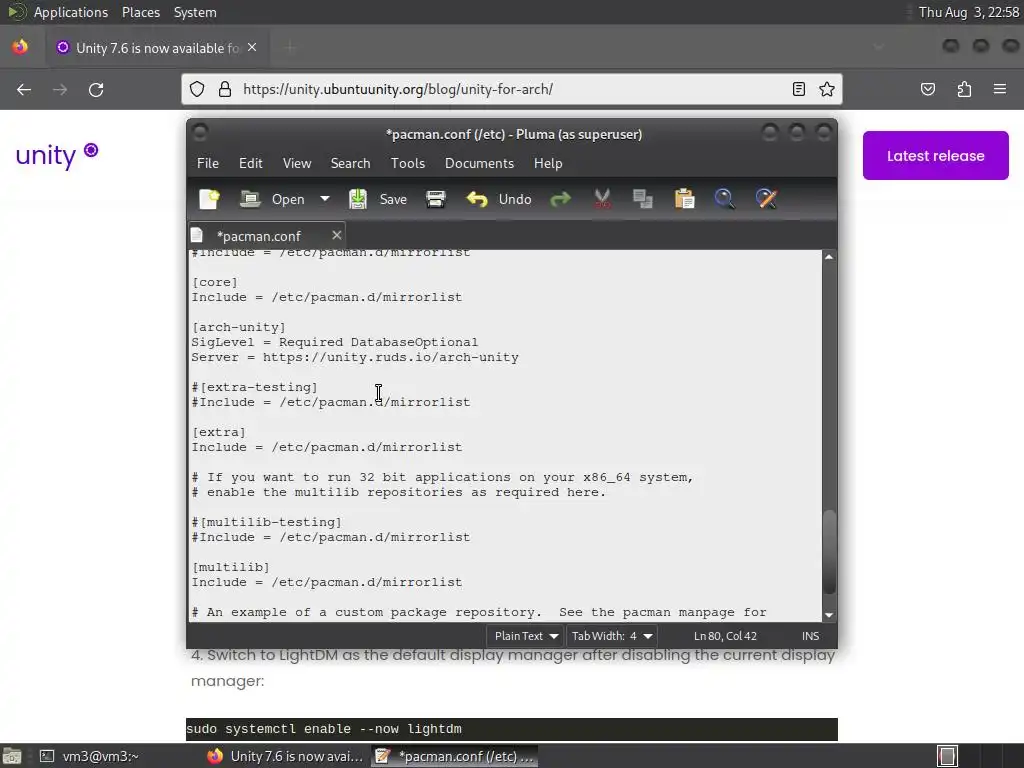Viewport: 1024px width, 768px height.
Task: Cut selection with scissors icon
Action: 602,199
